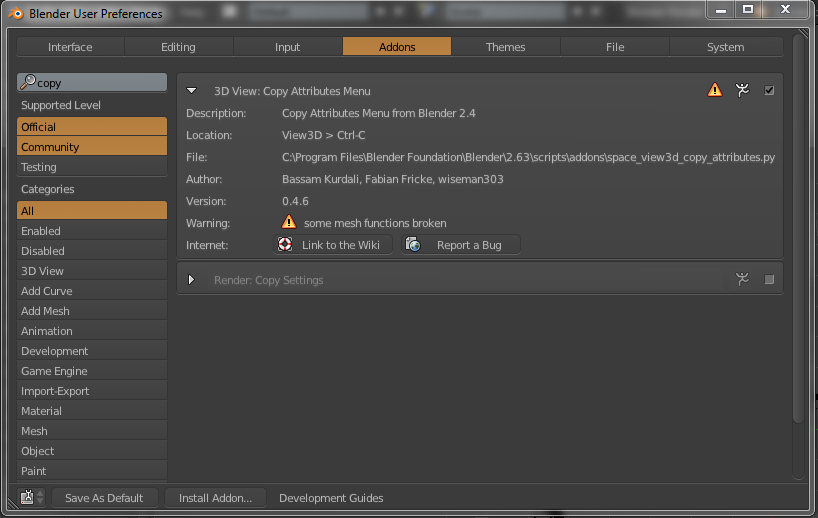
Task: Enable the Render: Copy Settings addon checkbox
Action: 769,280
